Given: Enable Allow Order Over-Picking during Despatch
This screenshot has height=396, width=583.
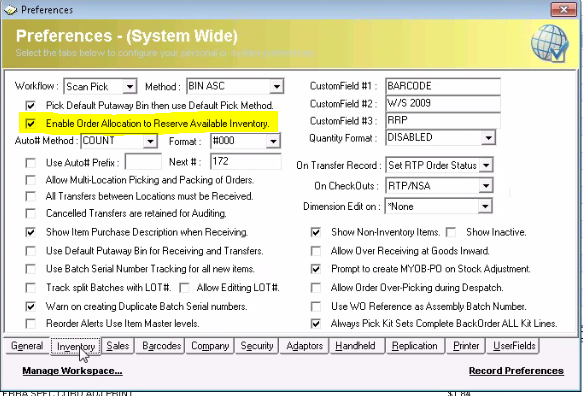Looking at the screenshot, I should pos(316,288).
